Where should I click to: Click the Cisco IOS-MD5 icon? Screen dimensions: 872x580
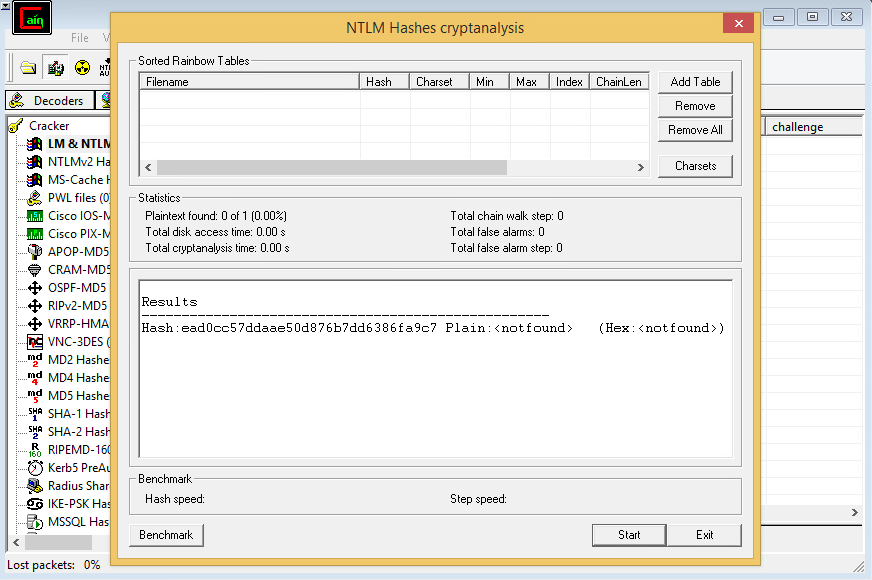click(x=34, y=216)
